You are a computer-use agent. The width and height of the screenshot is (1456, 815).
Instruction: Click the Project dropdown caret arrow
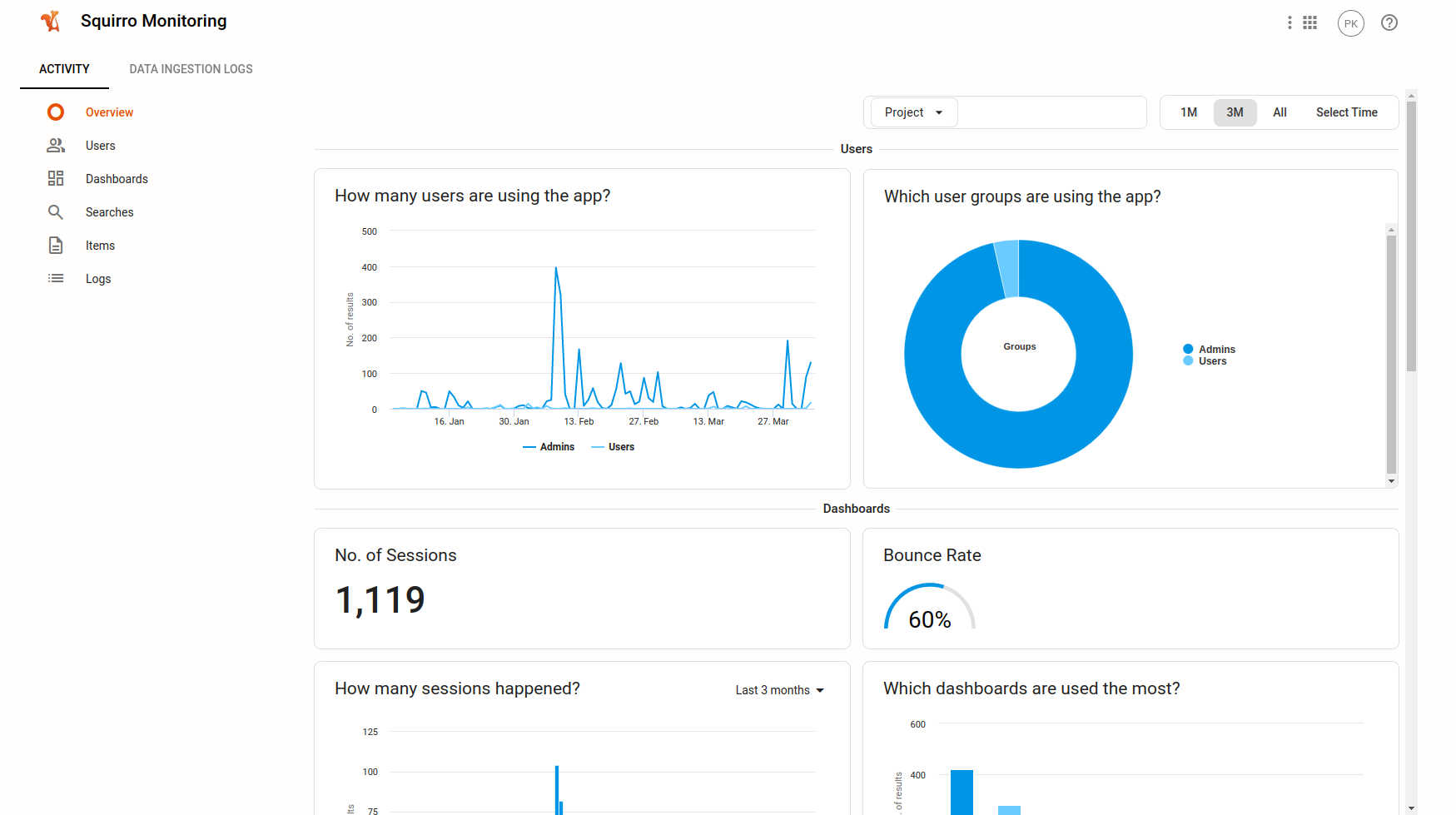pyautogui.click(x=939, y=112)
